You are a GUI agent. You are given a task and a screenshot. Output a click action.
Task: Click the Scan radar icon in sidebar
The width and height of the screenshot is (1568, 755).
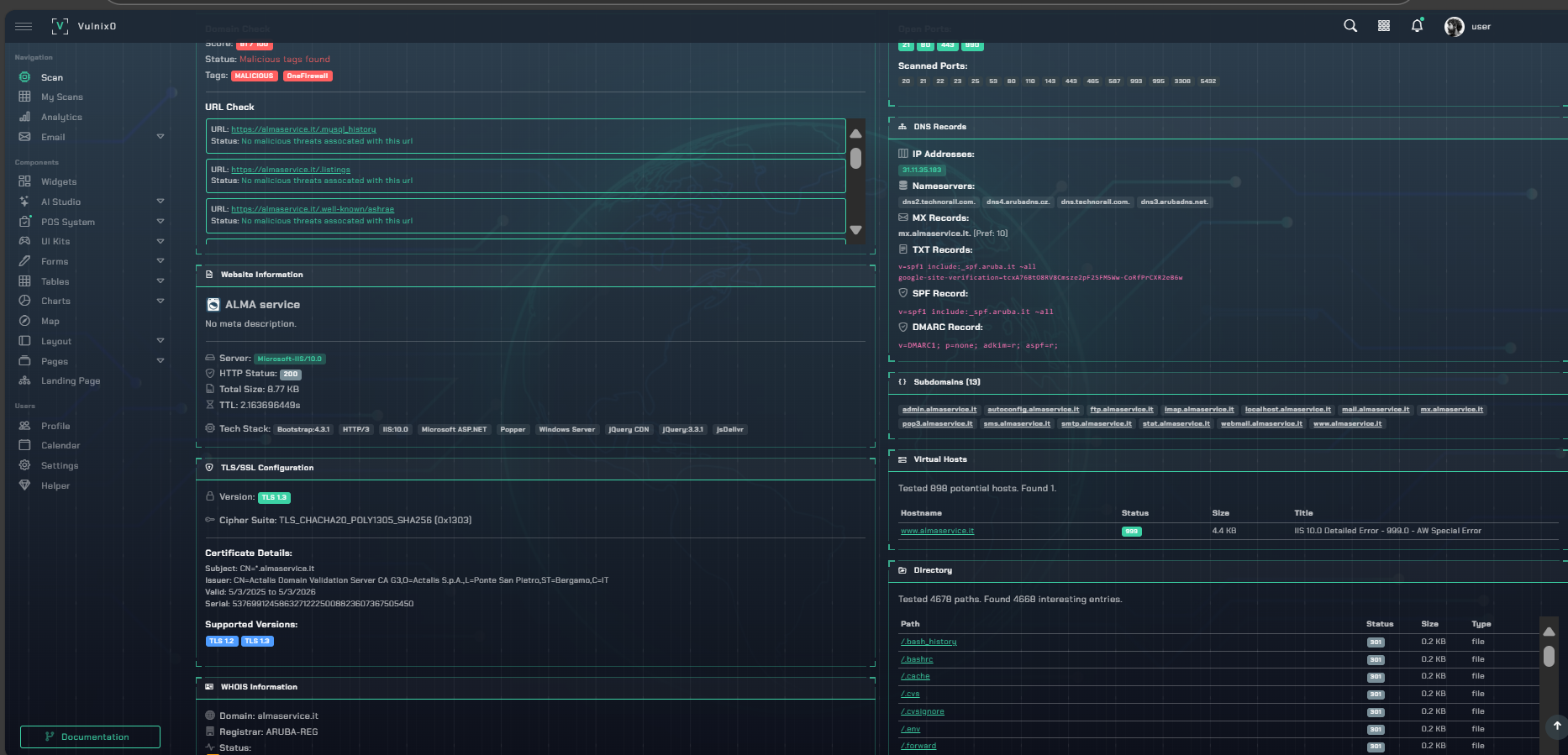[x=24, y=77]
